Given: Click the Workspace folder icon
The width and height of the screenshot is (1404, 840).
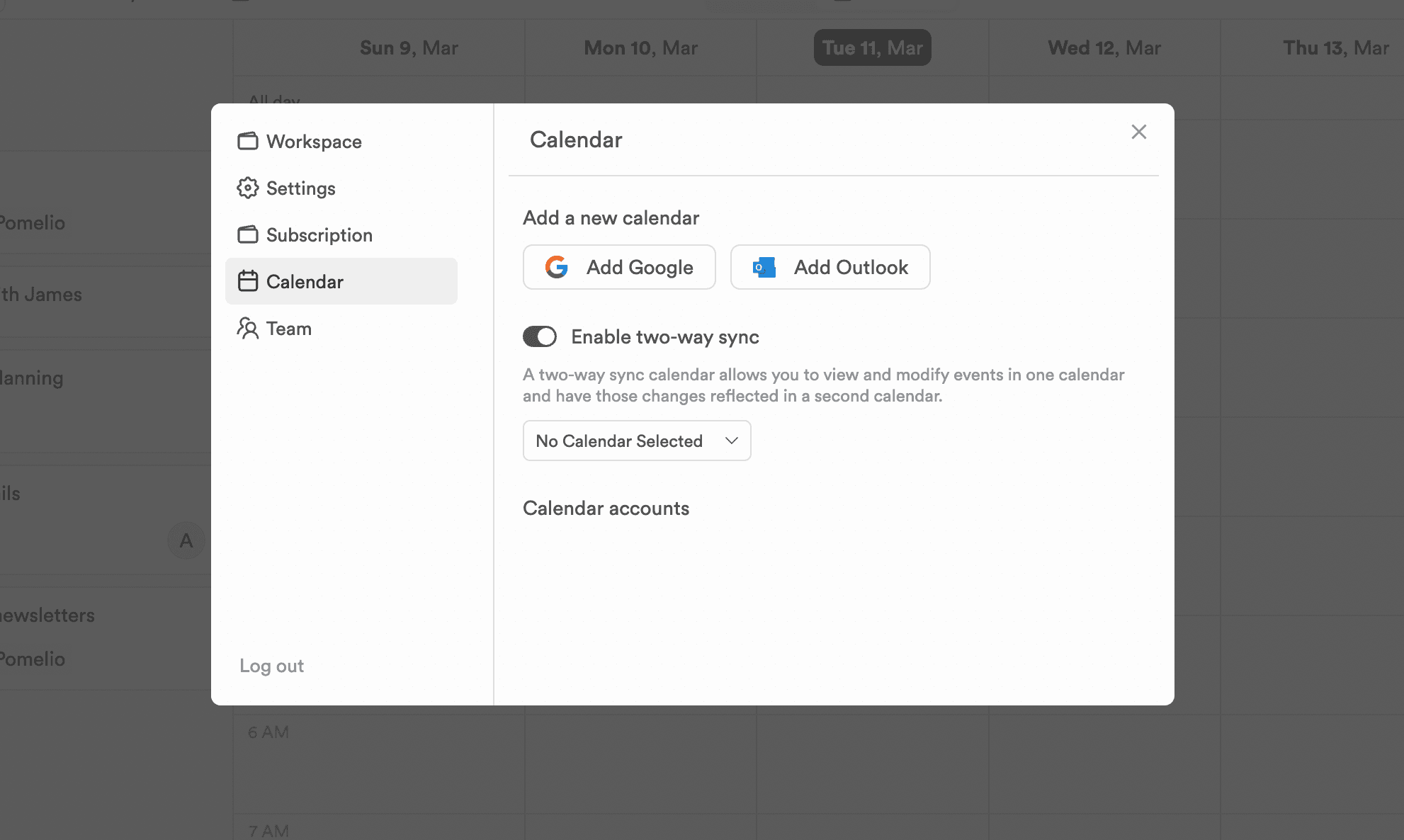Looking at the screenshot, I should [x=247, y=141].
